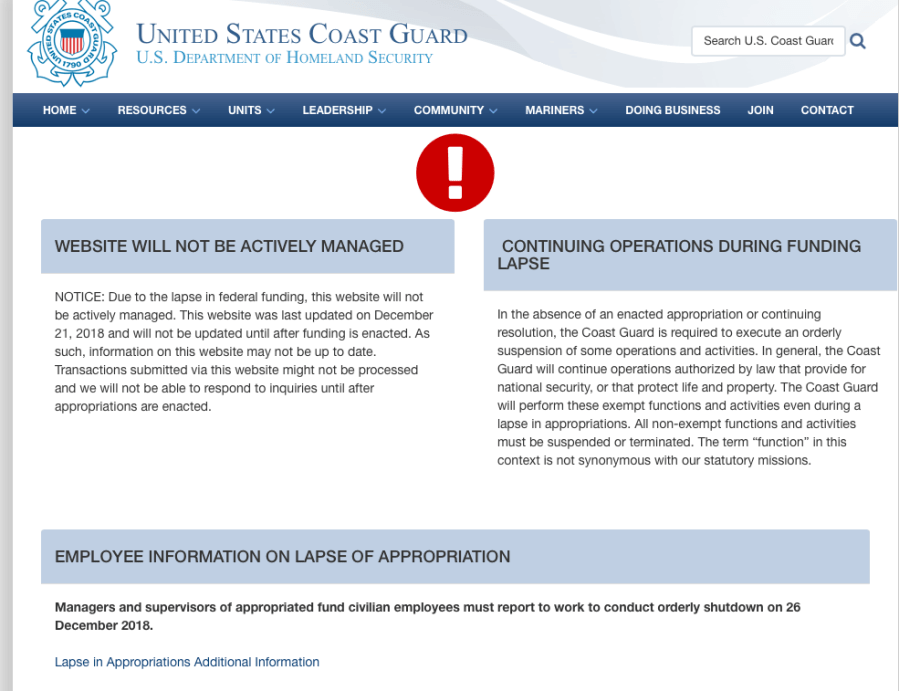Click the United States Coast Guard title

(x=302, y=34)
